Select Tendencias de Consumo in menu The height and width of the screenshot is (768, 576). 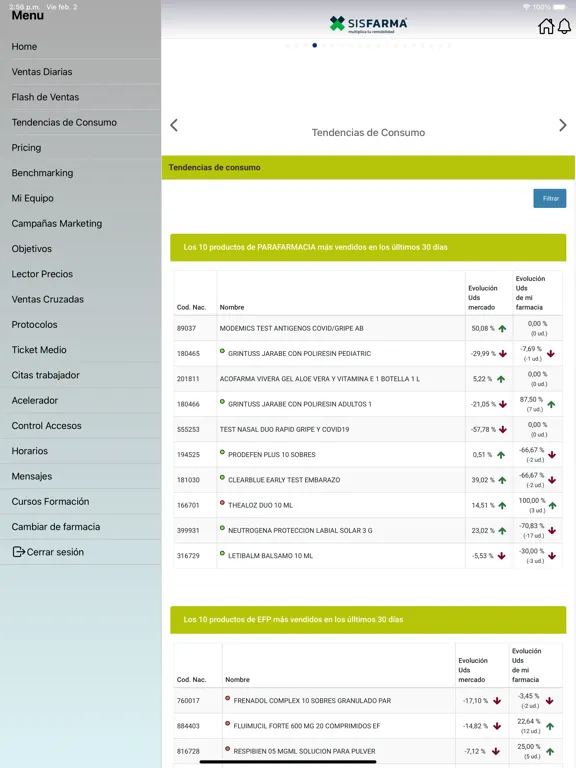point(80,122)
